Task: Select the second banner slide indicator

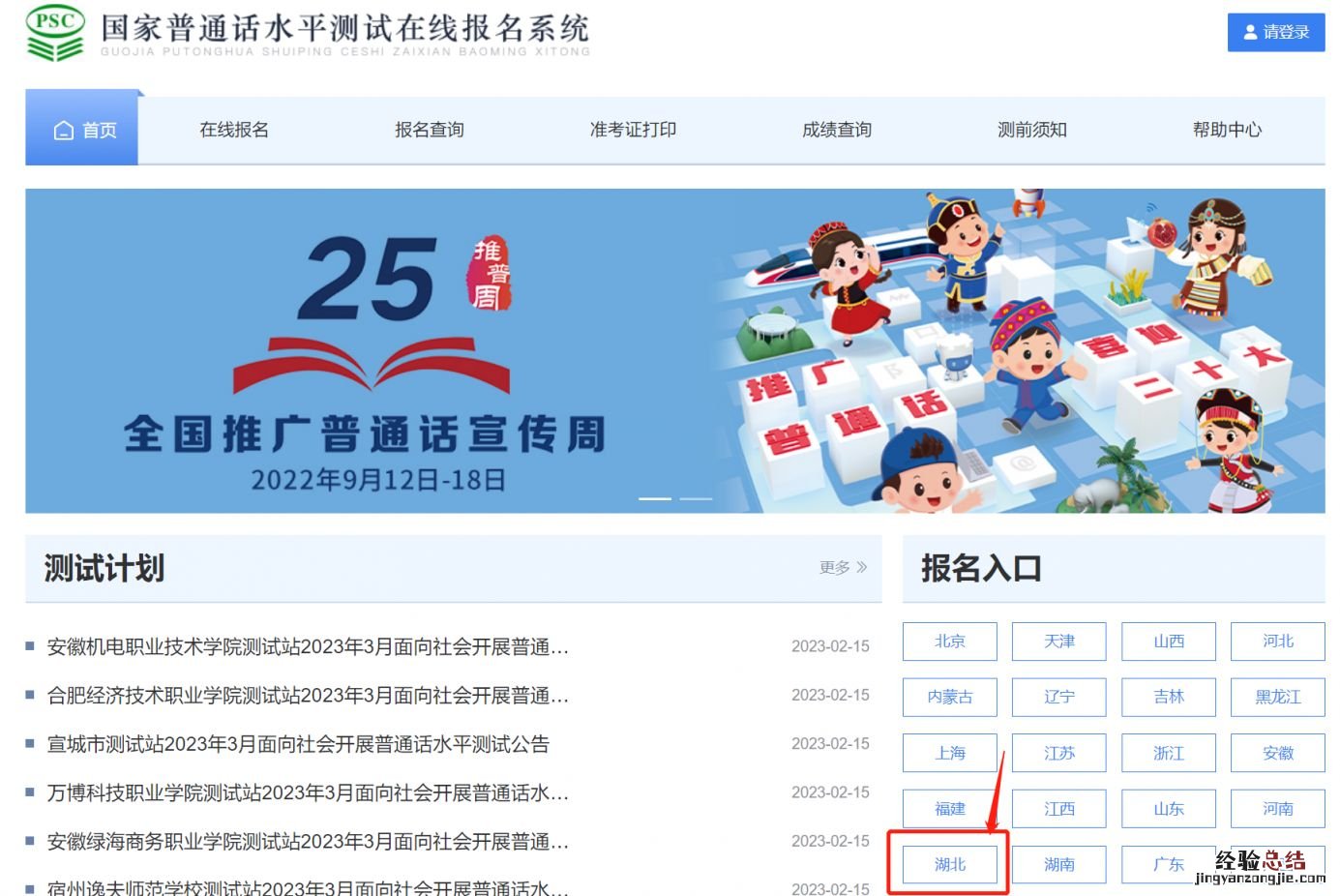Action: pyautogui.click(x=696, y=498)
